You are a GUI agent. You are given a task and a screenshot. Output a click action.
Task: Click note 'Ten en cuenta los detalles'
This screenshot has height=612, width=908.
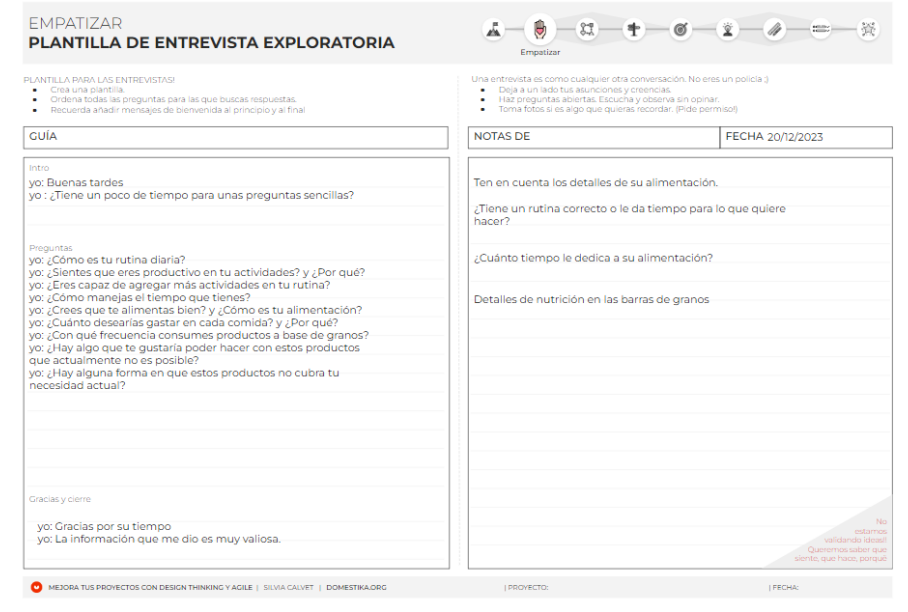(x=595, y=183)
